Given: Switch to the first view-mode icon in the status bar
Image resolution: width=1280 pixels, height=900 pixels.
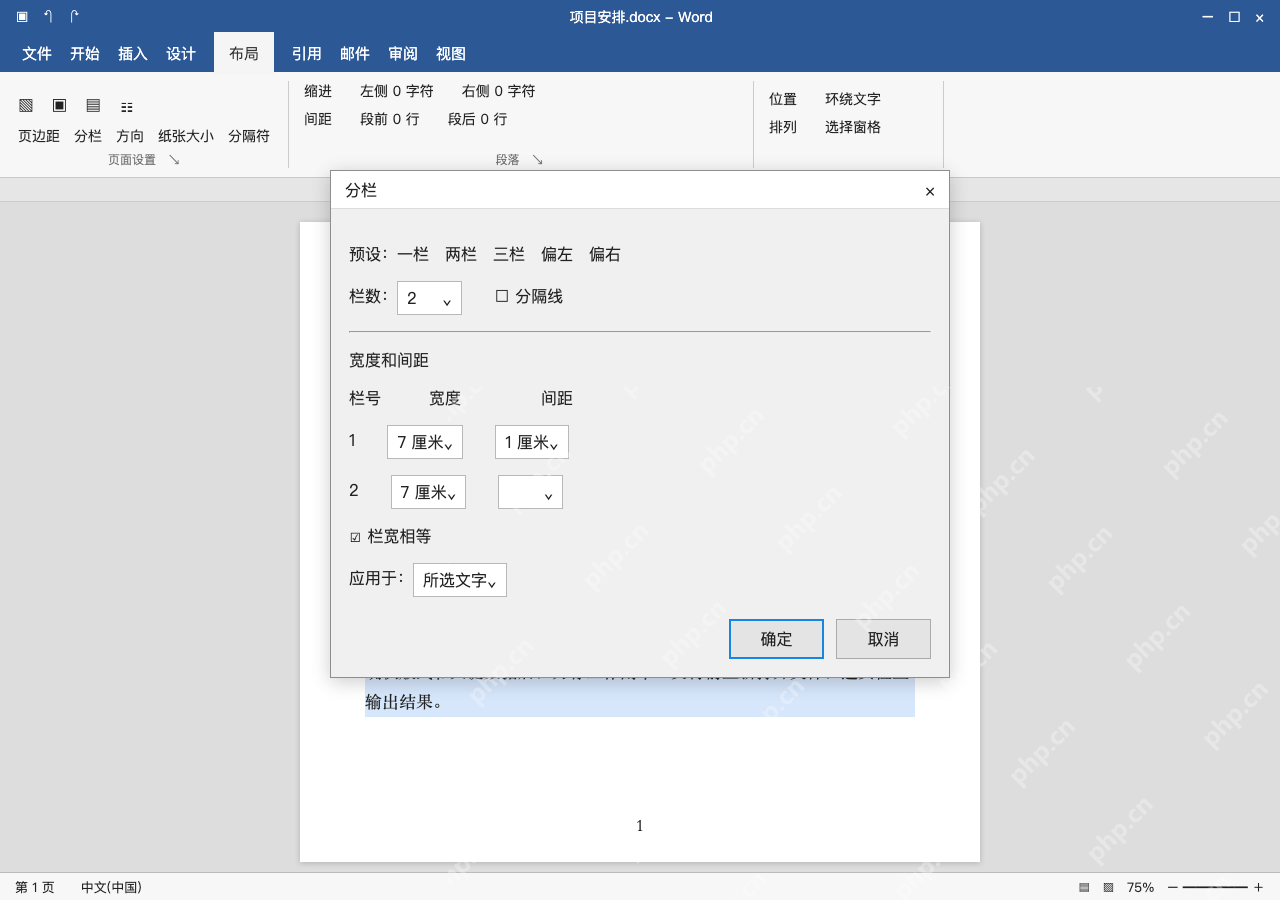Looking at the screenshot, I should (x=1084, y=887).
